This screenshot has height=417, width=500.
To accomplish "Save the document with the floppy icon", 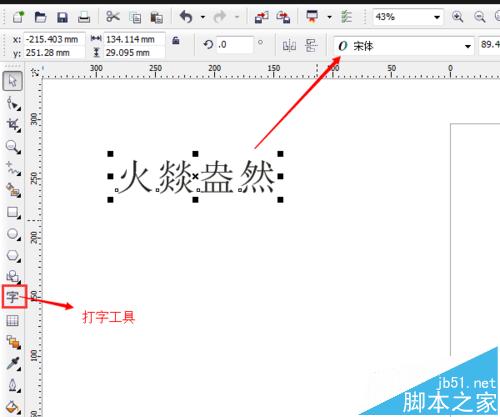I will [62, 17].
